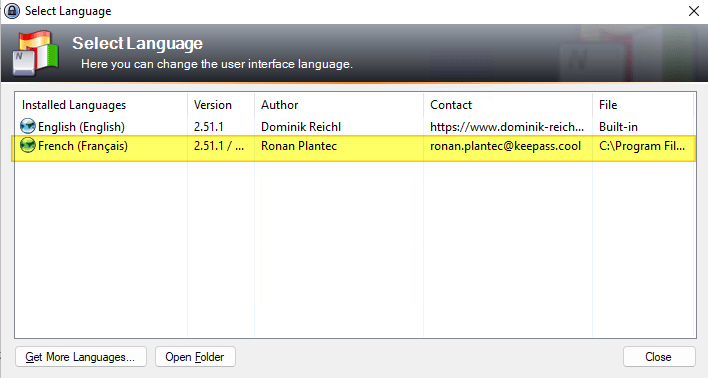Click the Open Folder button
The image size is (708, 378).
coord(195,357)
